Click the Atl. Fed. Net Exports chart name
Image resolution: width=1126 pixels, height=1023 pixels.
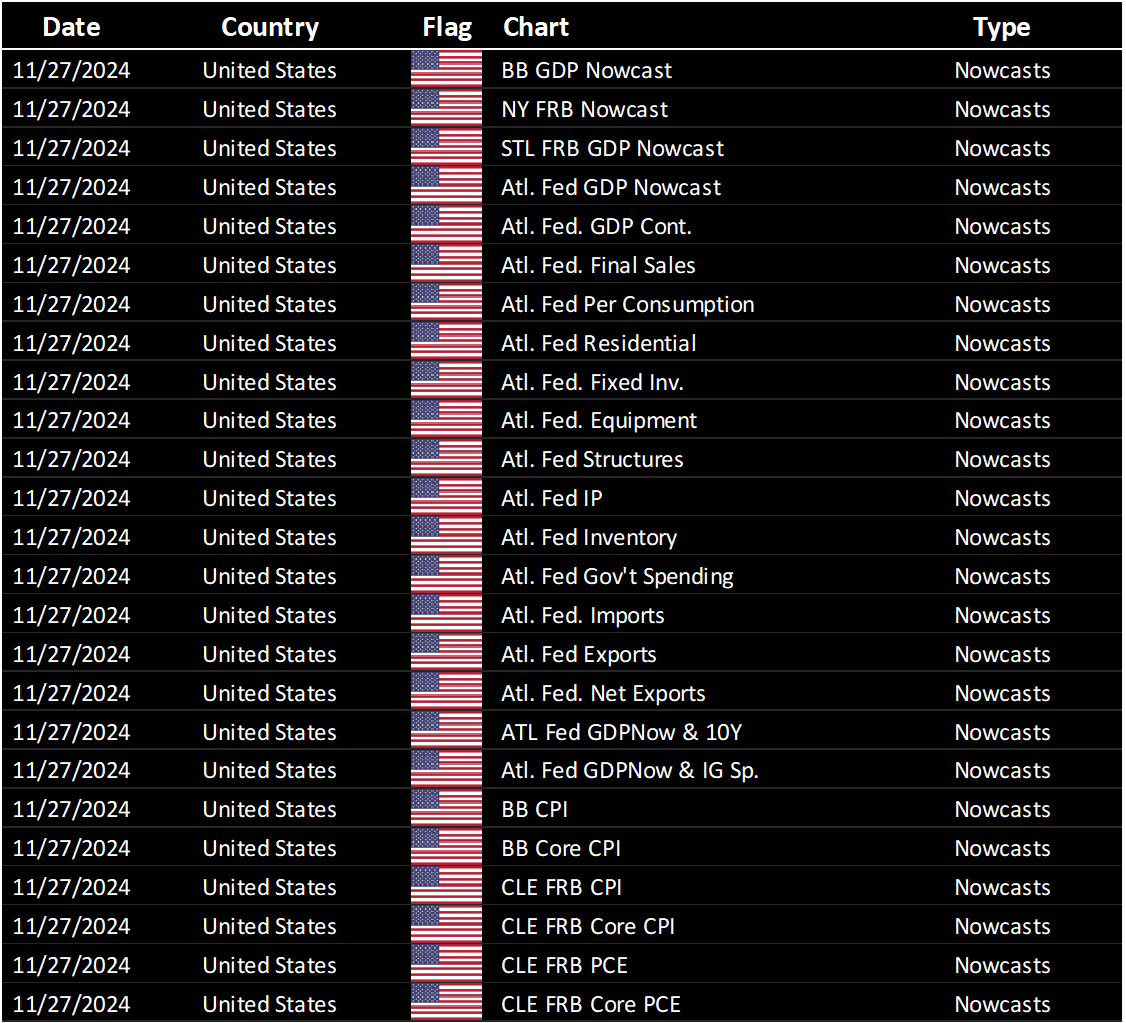[x=603, y=693]
